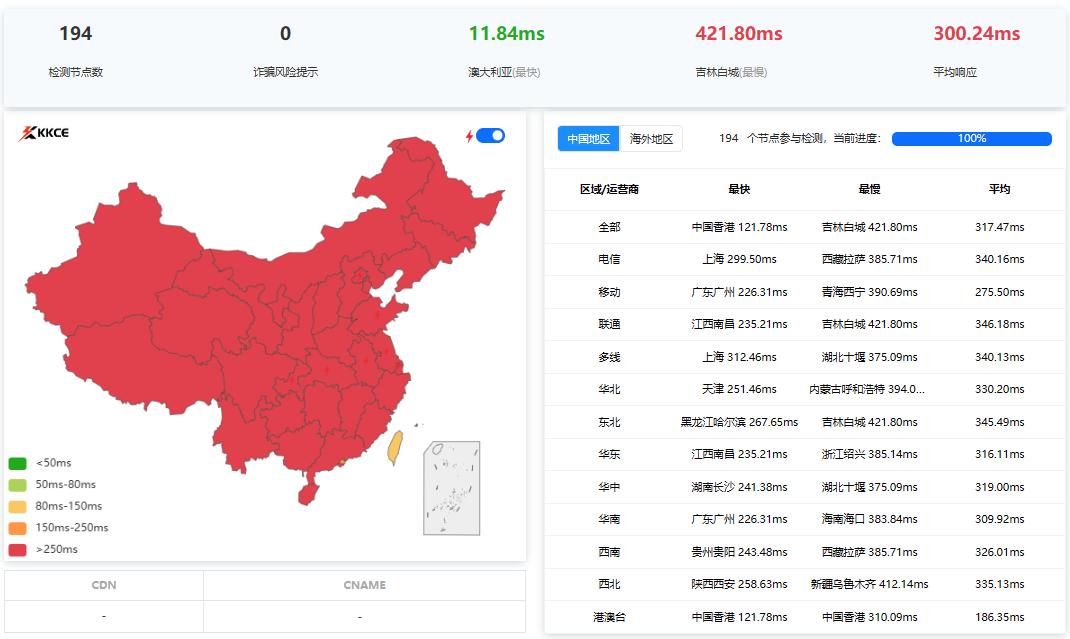Switch to the 中国地区 tab
Viewport: 1070px width, 639px height.
[x=588, y=139]
